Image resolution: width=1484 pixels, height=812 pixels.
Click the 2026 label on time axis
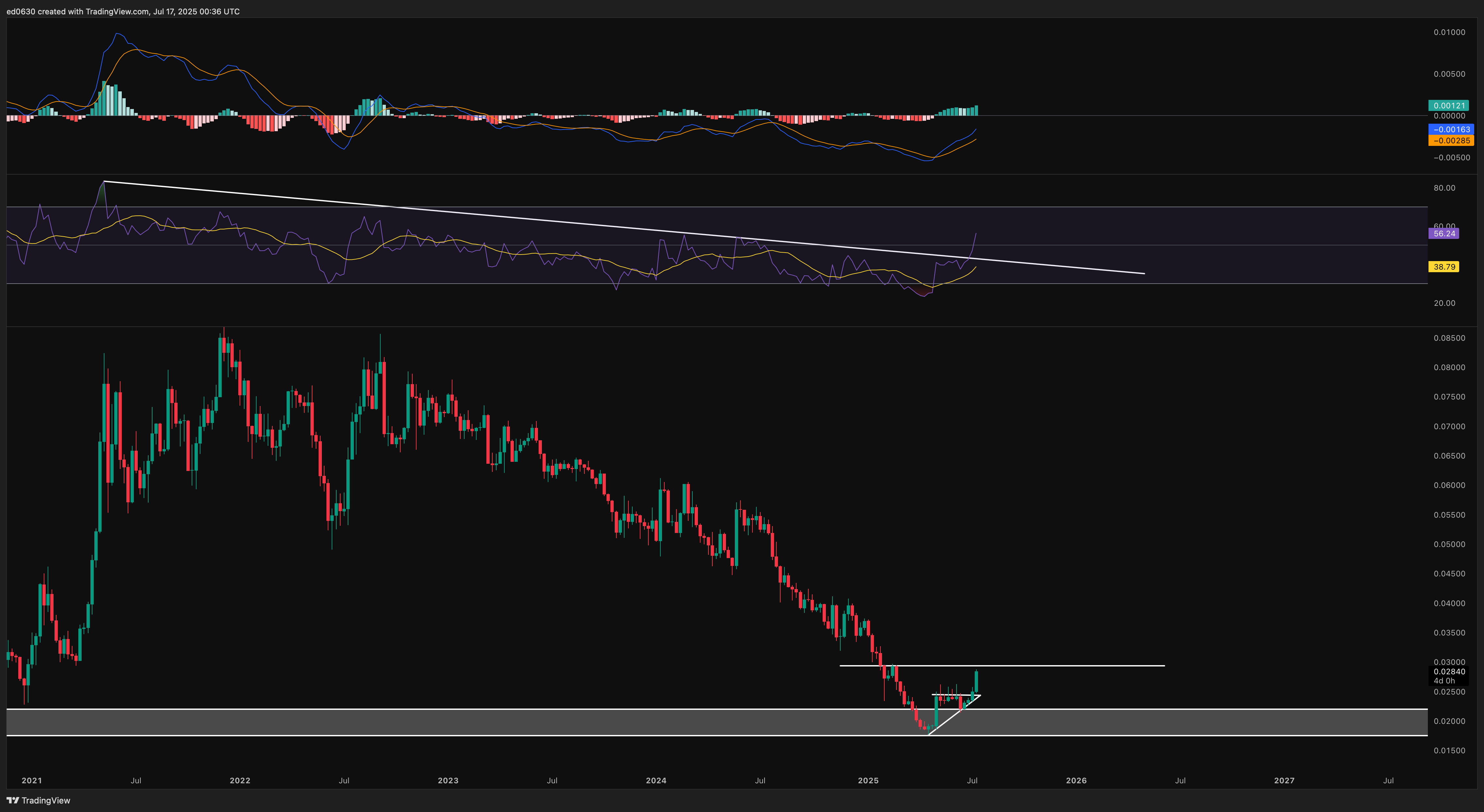click(x=1076, y=780)
